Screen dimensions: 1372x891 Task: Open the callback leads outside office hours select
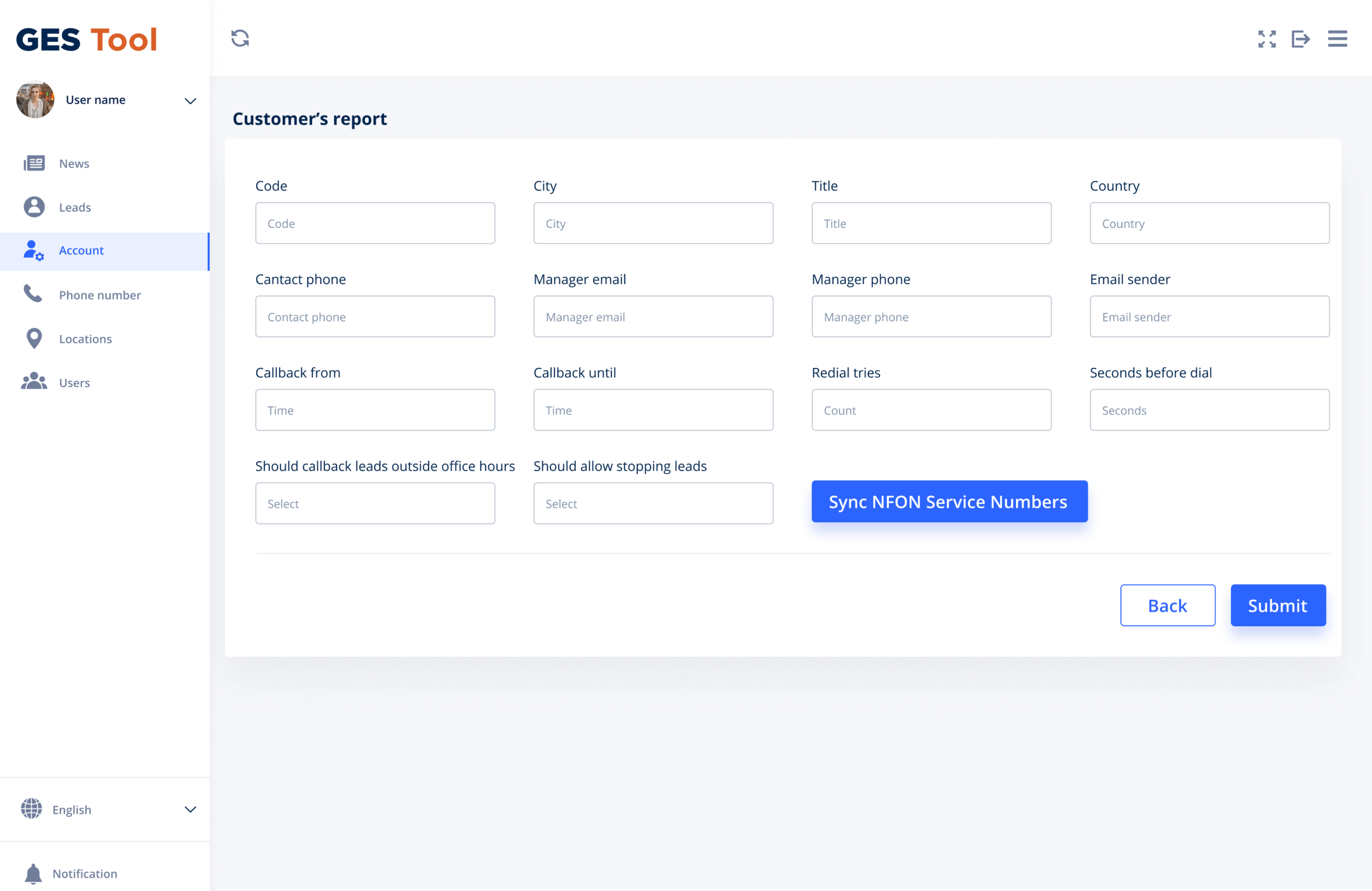coord(375,503)
